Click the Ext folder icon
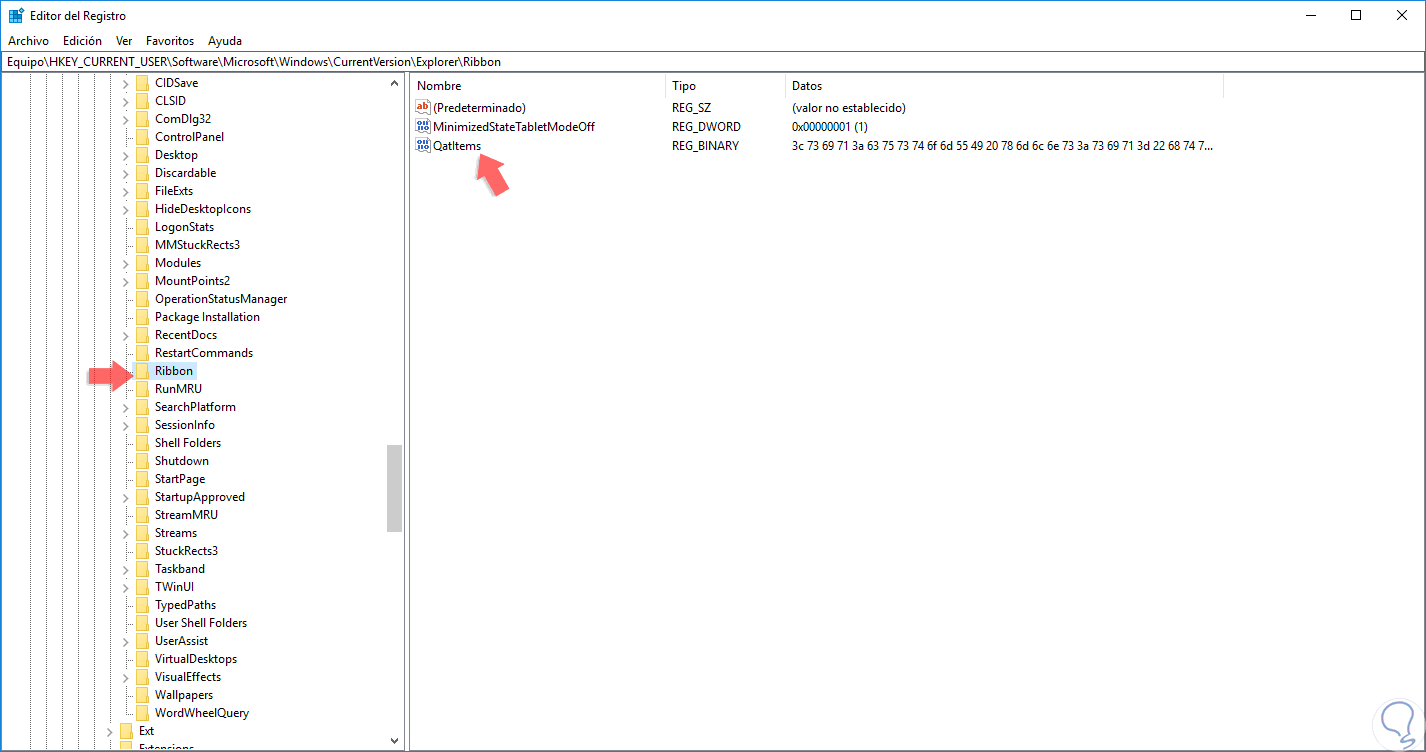This screenshot has width=1426, height=752. point(126,731)
